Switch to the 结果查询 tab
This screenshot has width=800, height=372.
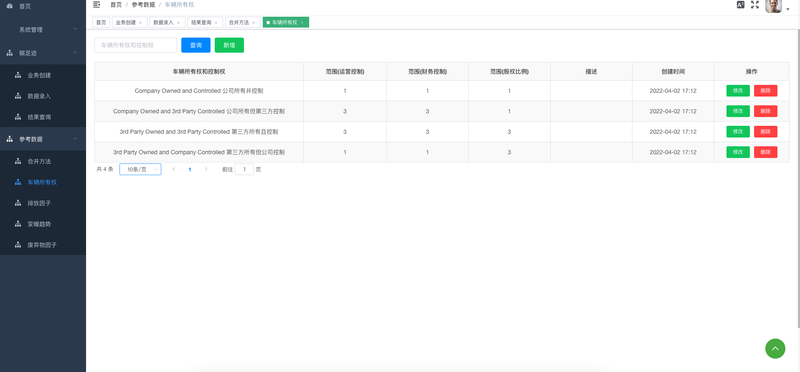click(x=205, y=22)
